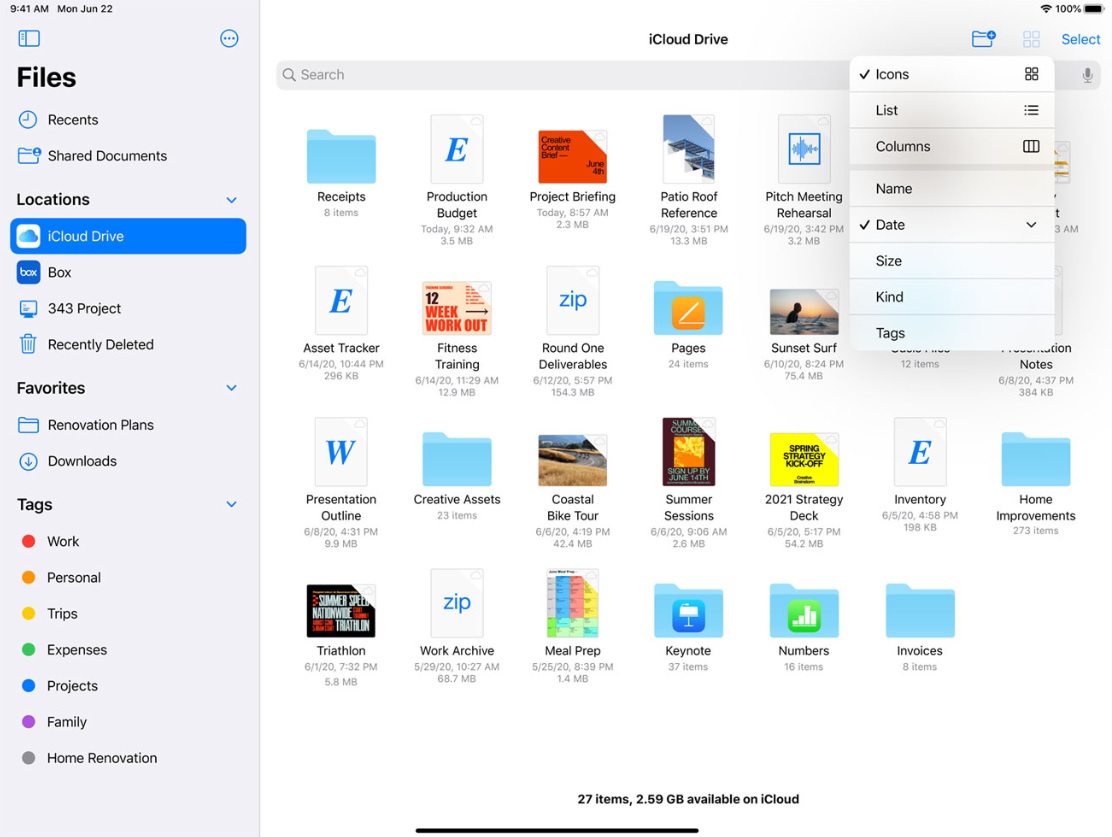Open the Meal Prep spreadsheet

tap(572, 604)
